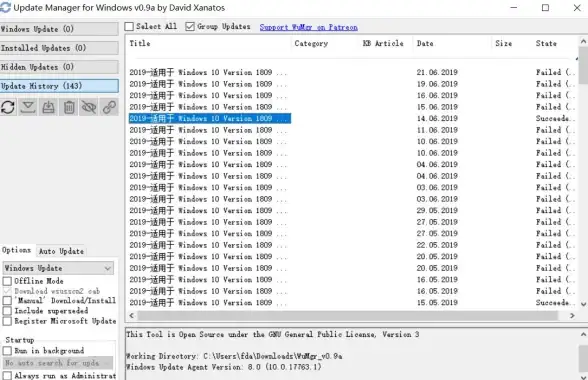Sort by the State column header
The image size is (588, 380).
(x=555, y=44)
